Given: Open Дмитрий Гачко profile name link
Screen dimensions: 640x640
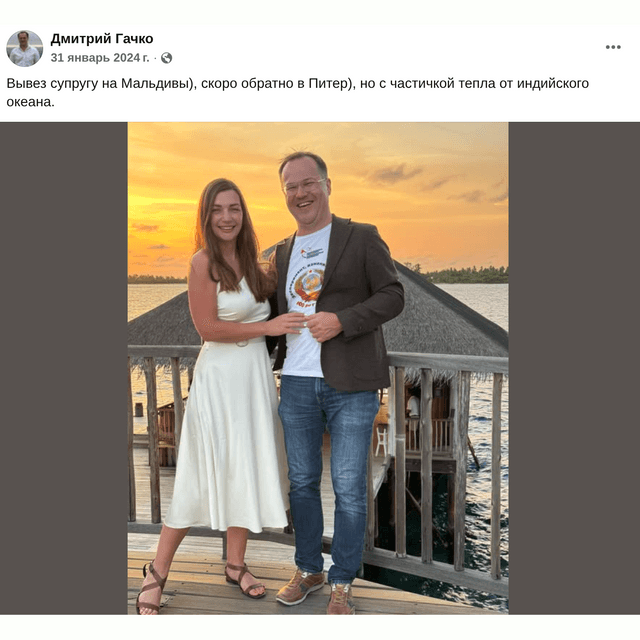Looking at the screenshot, I should pos(102,39).
